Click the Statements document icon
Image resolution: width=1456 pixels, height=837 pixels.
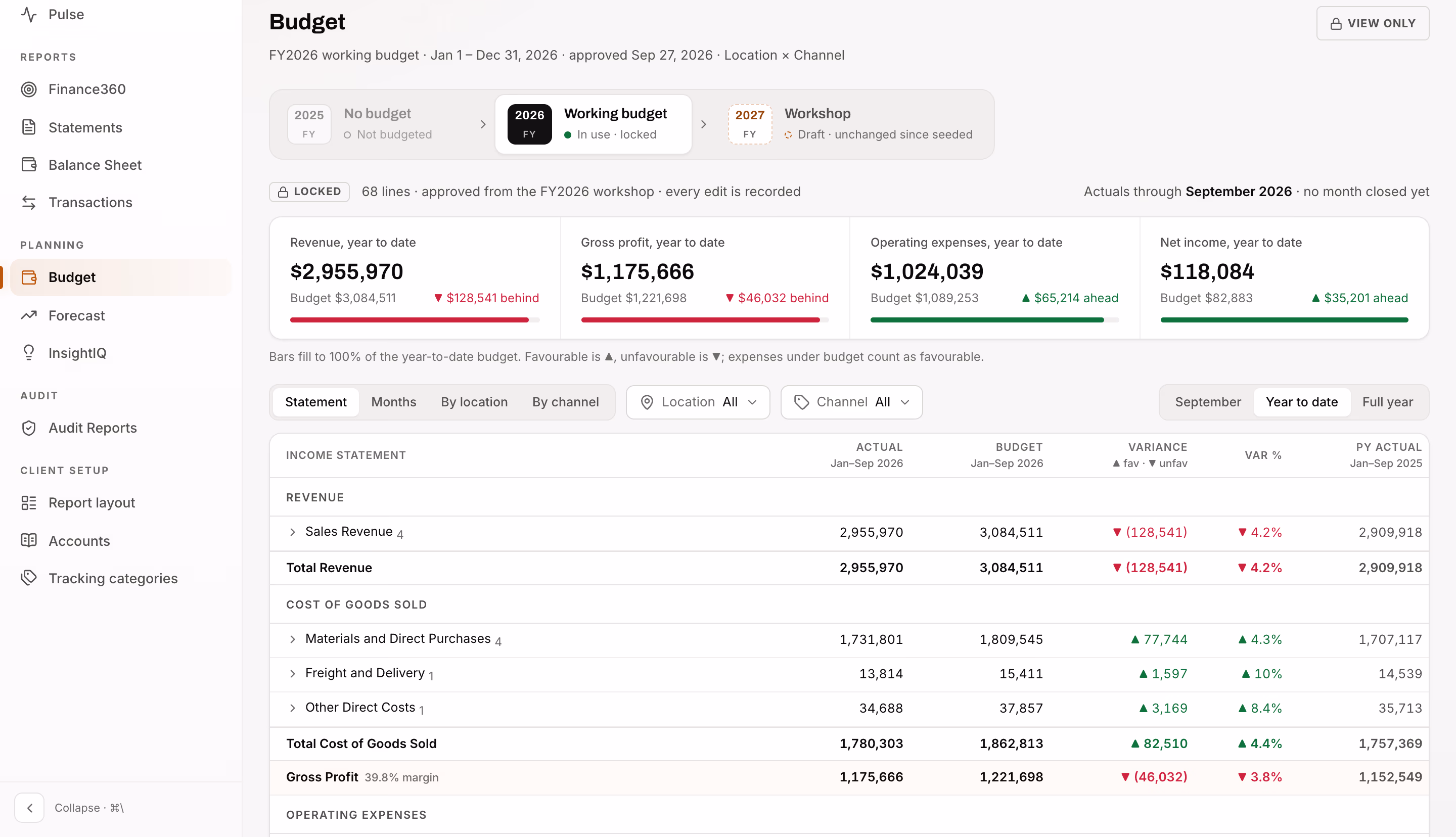tap(29, 127)
